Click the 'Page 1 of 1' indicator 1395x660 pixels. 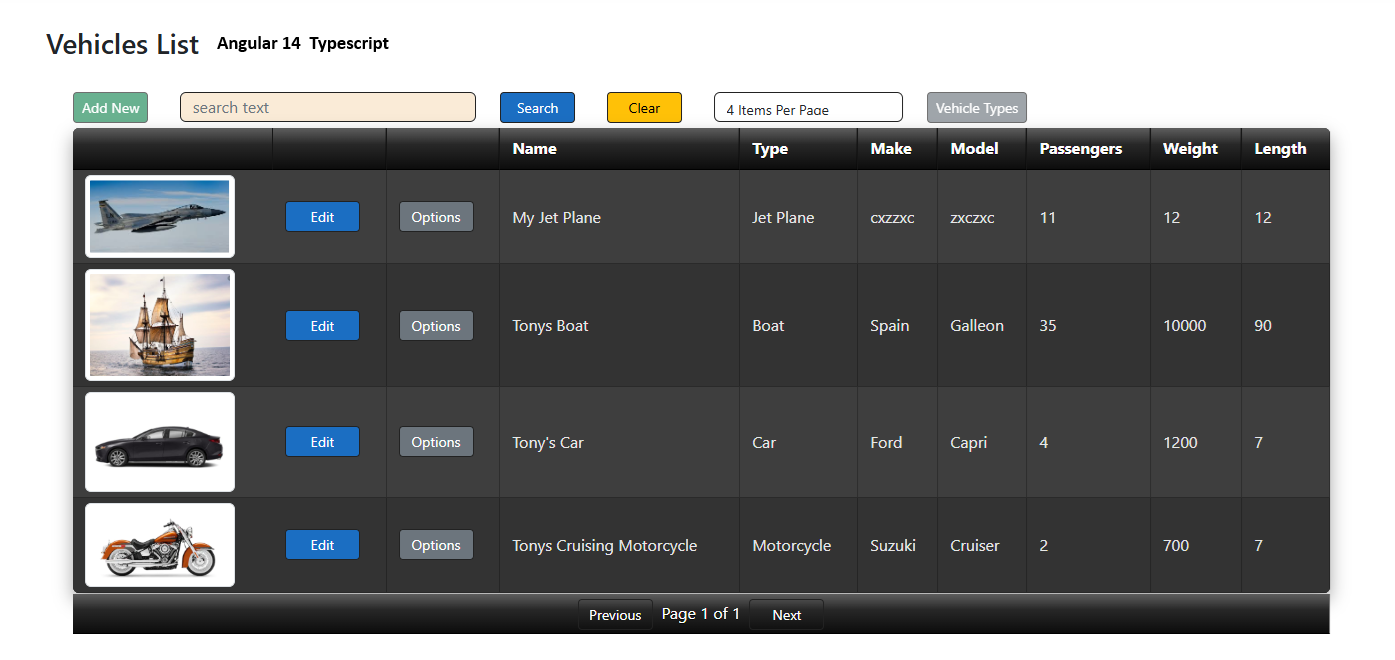click(701, 614)
